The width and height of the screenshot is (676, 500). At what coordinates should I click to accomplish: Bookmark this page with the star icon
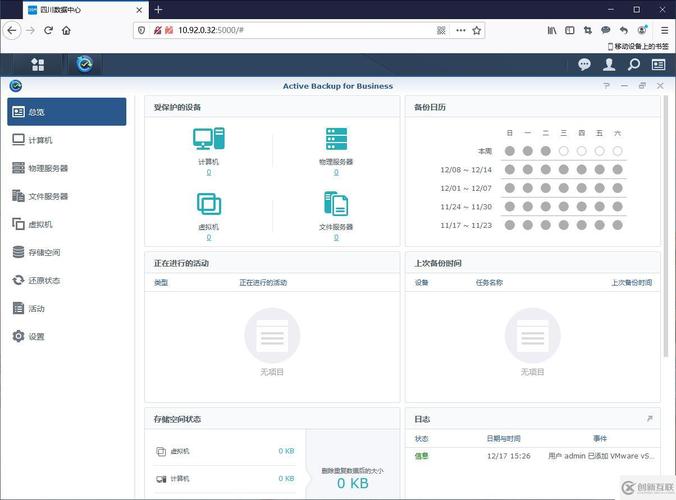click(x=477, y=30)
